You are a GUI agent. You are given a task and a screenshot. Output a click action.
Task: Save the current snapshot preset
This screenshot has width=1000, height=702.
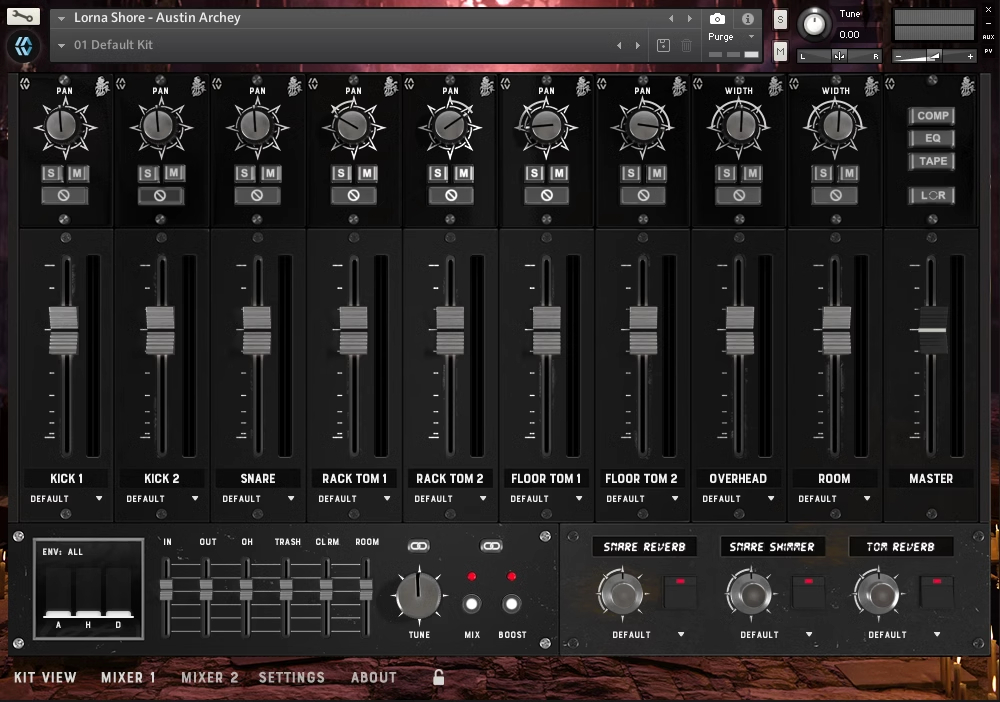[663, 45]
